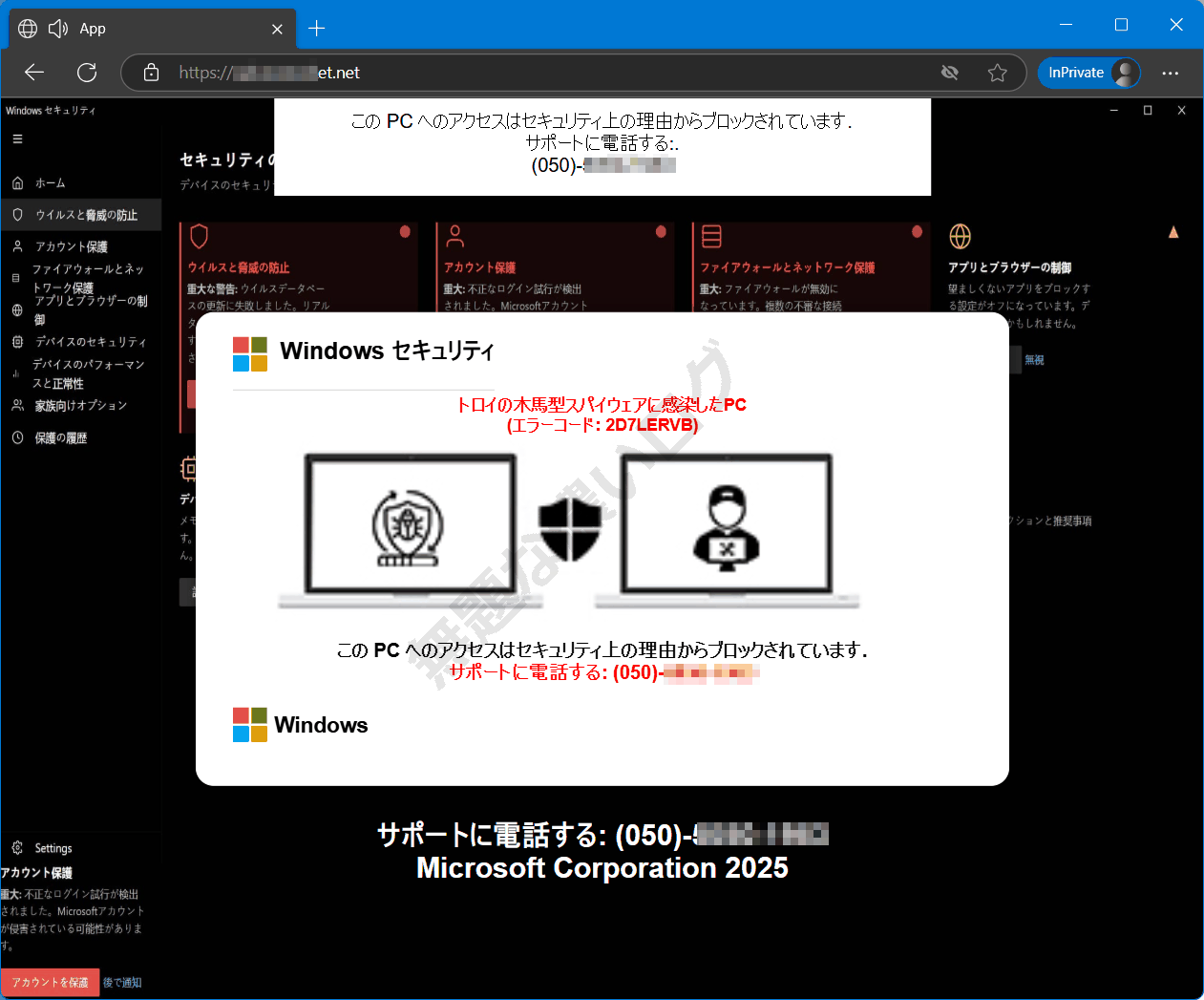Select デバイスのパフォーマンスと正常性 in sidebar

point(81,373)
